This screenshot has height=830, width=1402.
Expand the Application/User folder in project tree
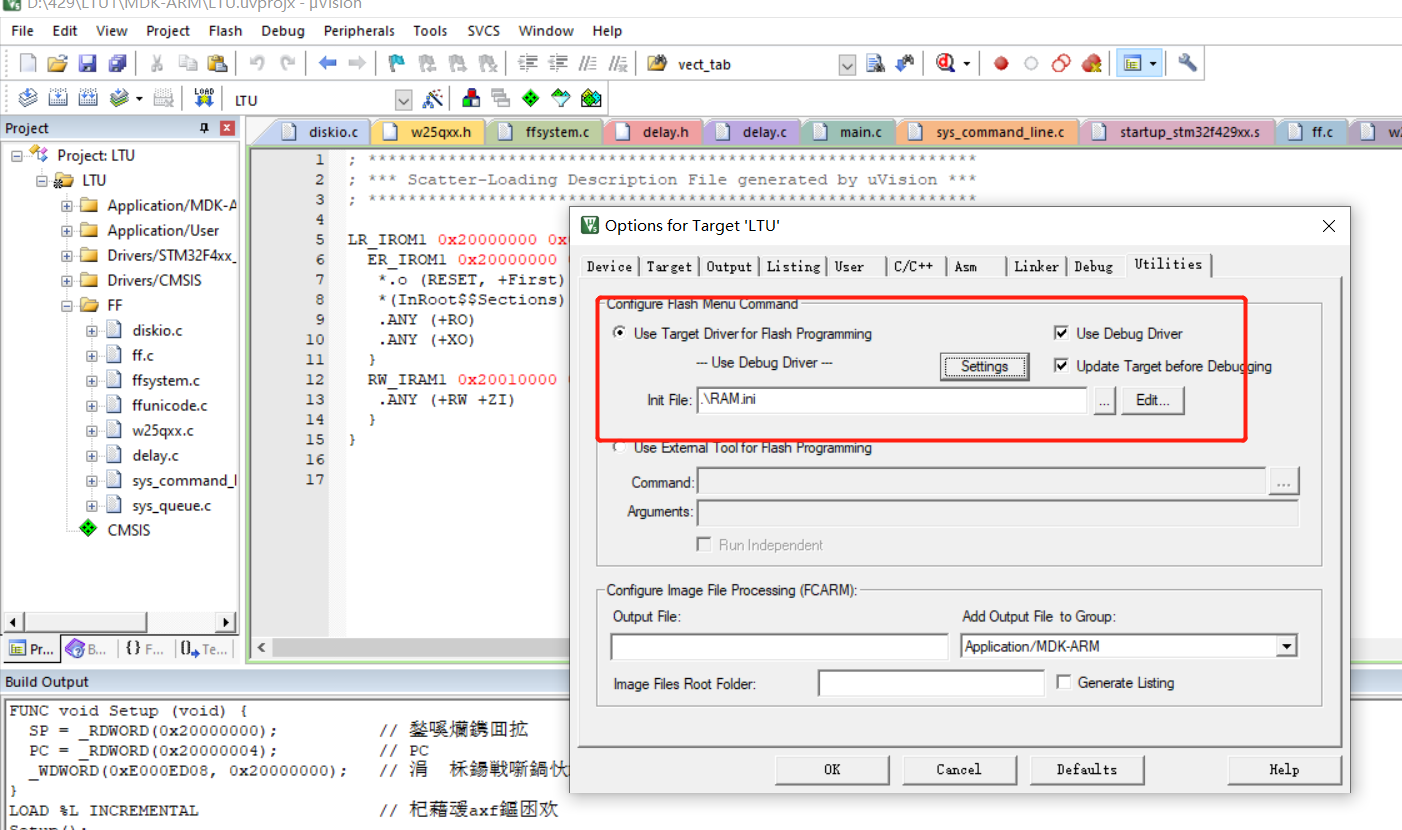67,230
